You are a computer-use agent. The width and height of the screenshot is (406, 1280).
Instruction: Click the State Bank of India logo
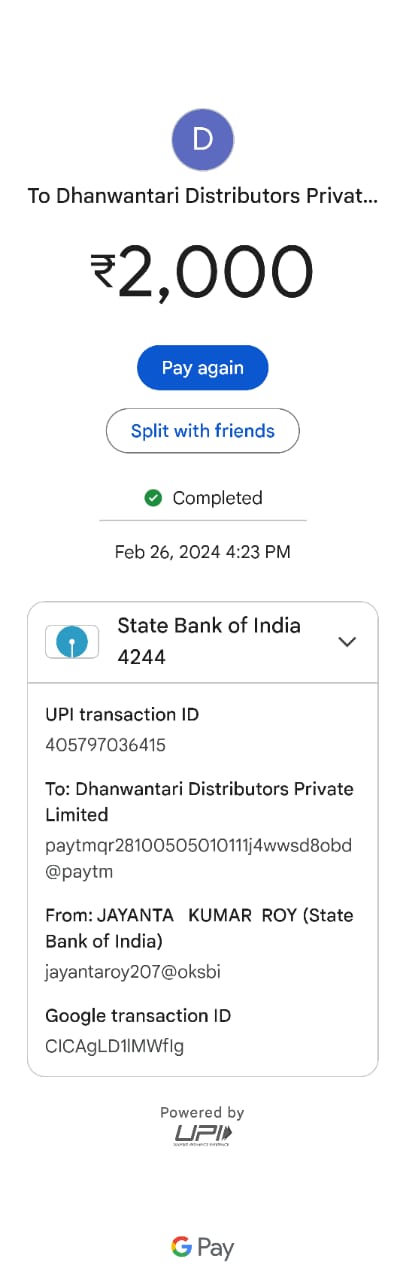(x=72, y=642)
